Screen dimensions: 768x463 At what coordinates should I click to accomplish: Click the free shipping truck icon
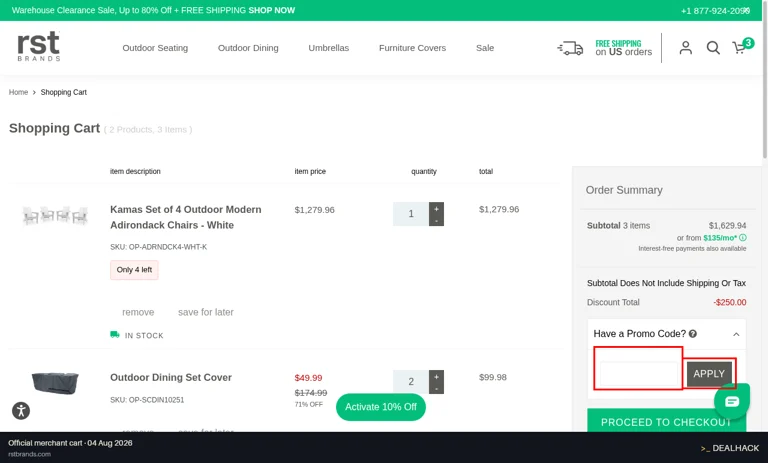click(570, 48)
